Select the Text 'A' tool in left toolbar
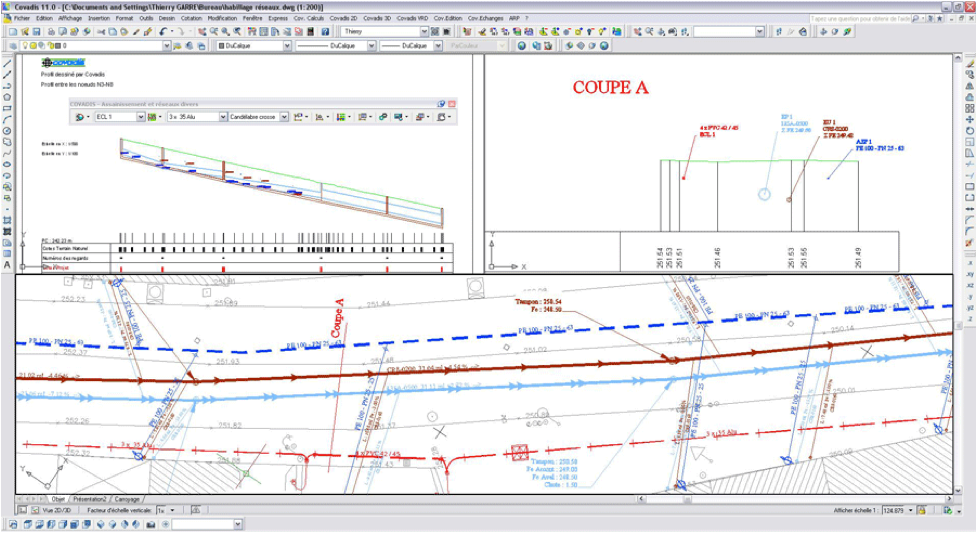 pyautogui.click(x=8, y=265)
